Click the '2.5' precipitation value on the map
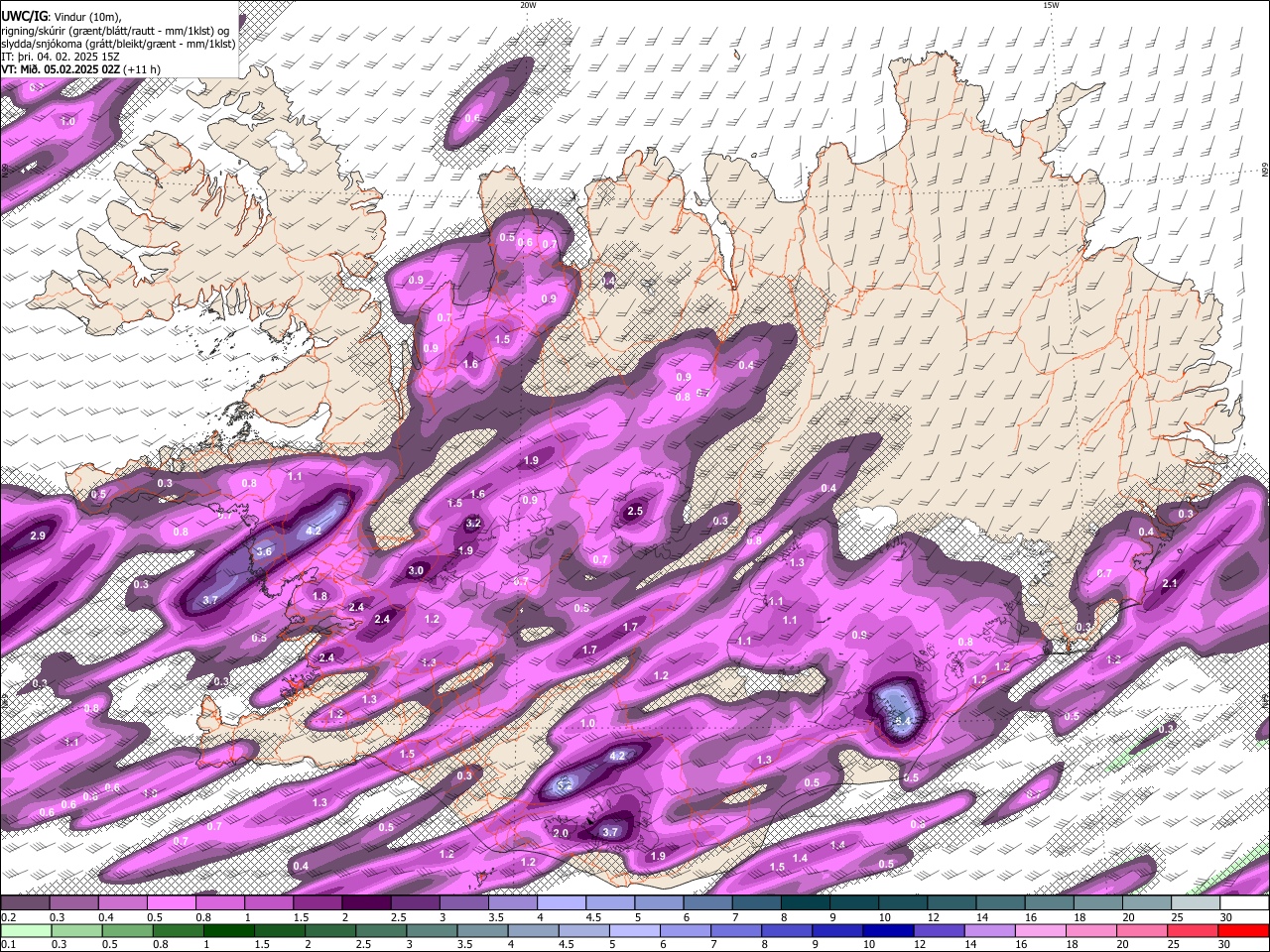 [635, 512]
